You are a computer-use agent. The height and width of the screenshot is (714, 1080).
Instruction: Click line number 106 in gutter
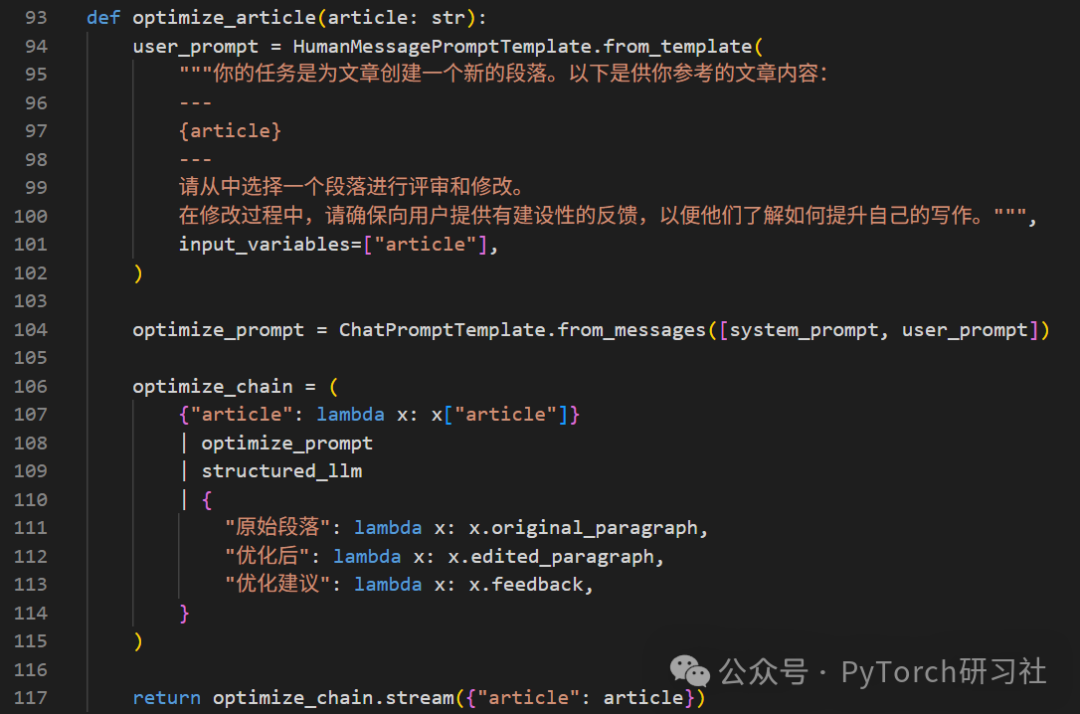pyautogui.click(x=30, y=386)
